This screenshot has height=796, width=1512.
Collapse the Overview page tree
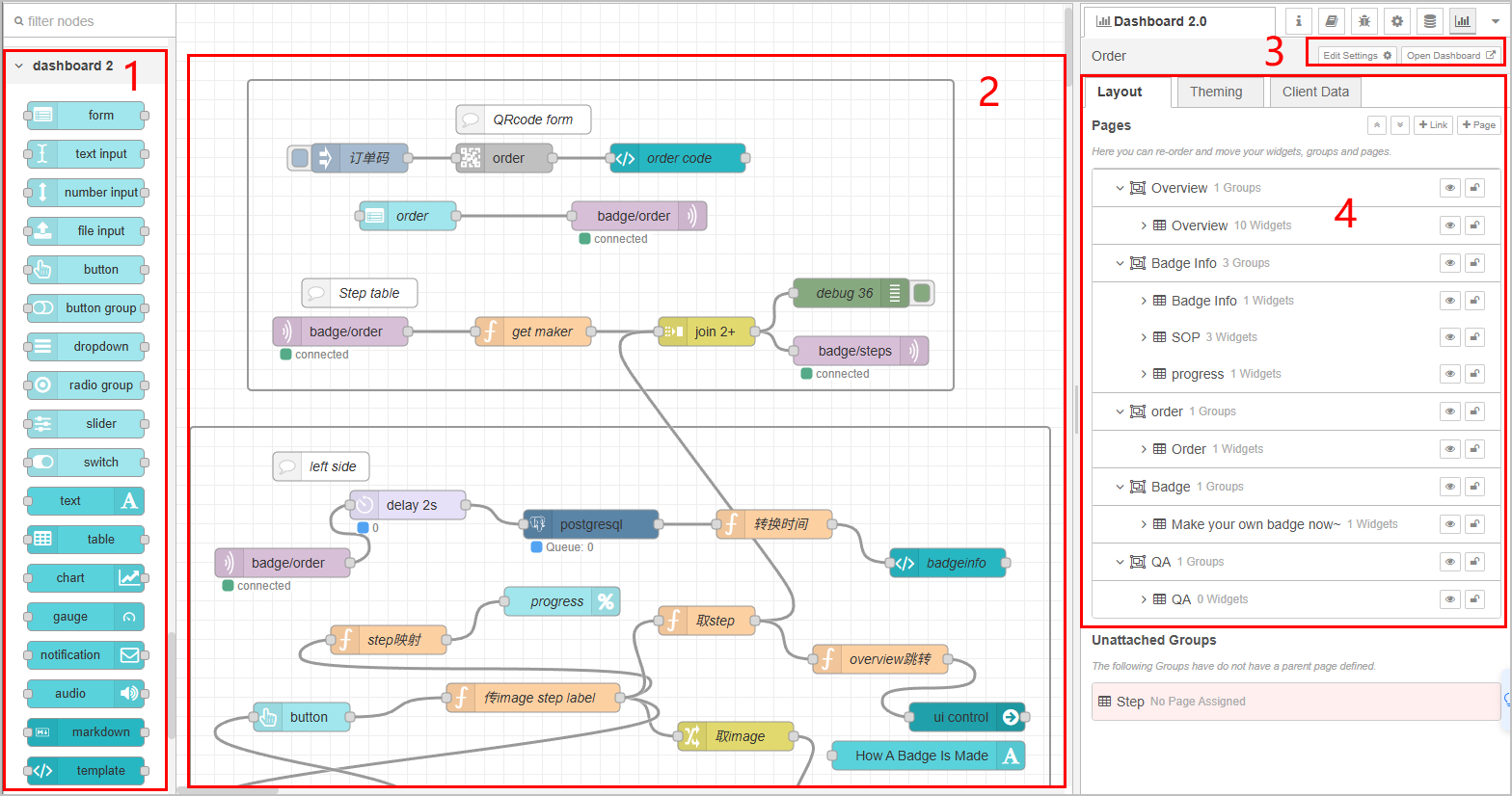click(x=1120, y=188)
